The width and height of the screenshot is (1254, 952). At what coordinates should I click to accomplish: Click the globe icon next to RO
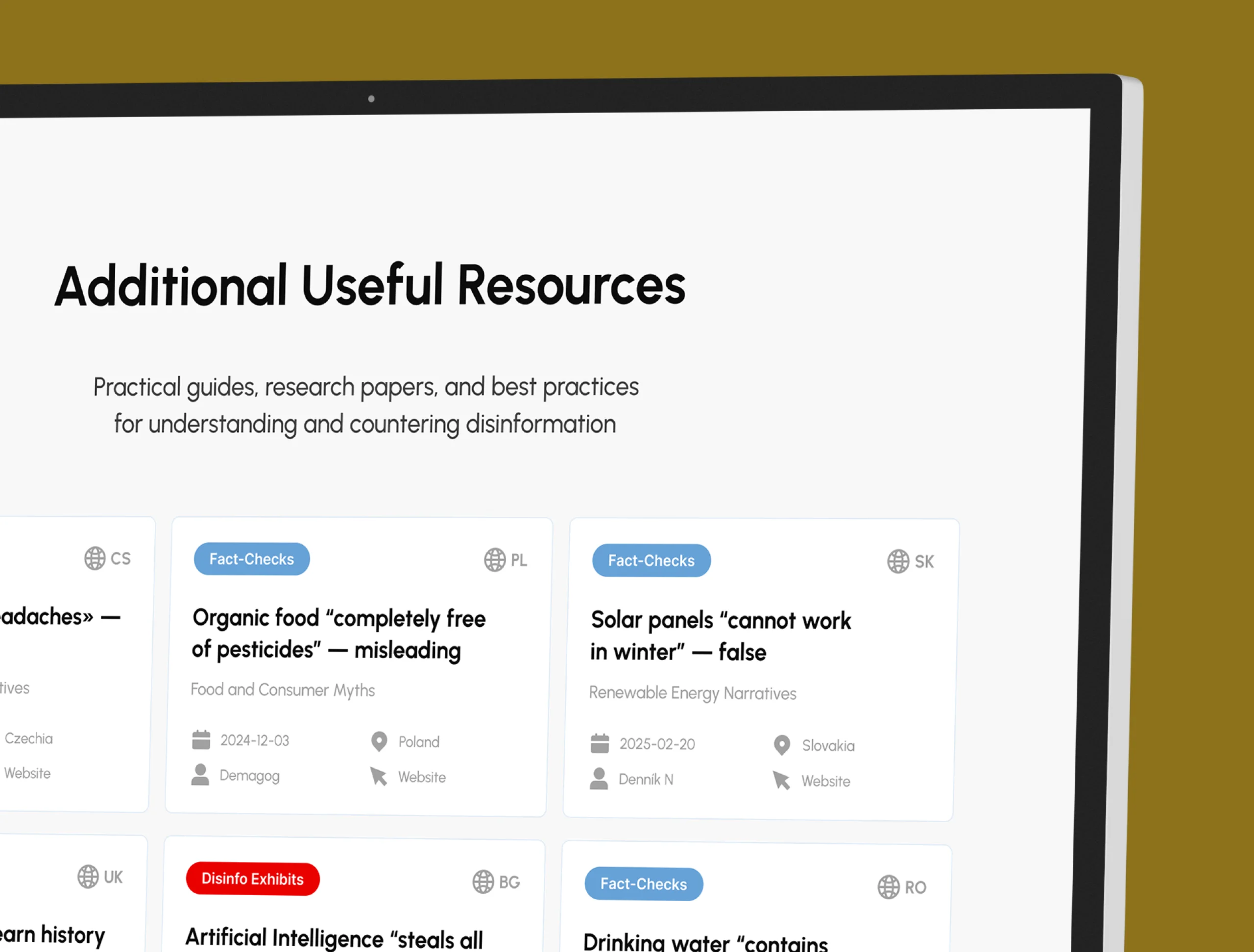(x=889, y=887)
